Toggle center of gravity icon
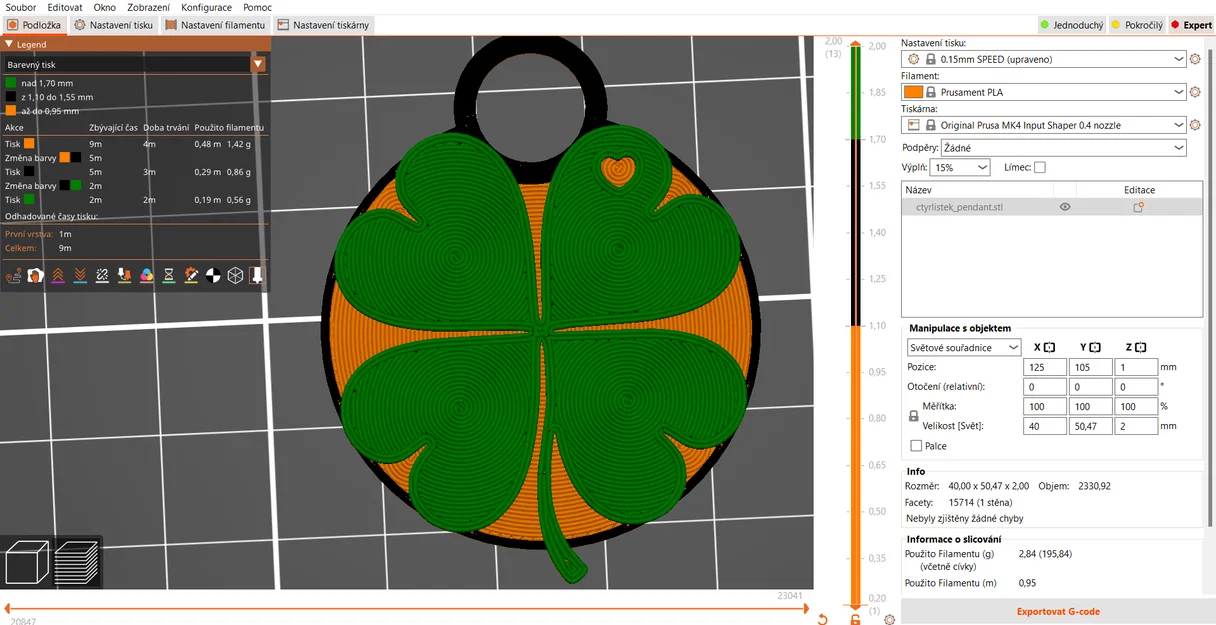1216x625 pixels. coord(213,275)
